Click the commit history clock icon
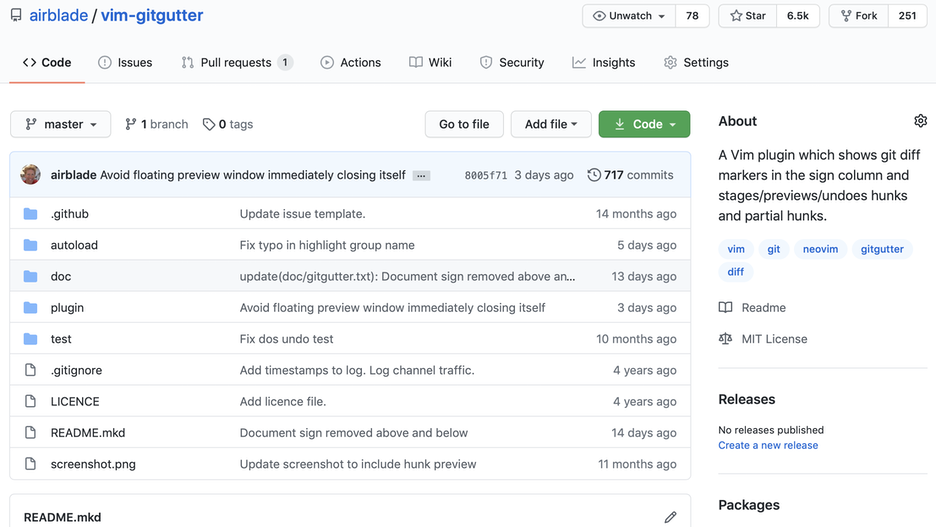936x527 pixels. pyautogui.click(x=594, y=175)
